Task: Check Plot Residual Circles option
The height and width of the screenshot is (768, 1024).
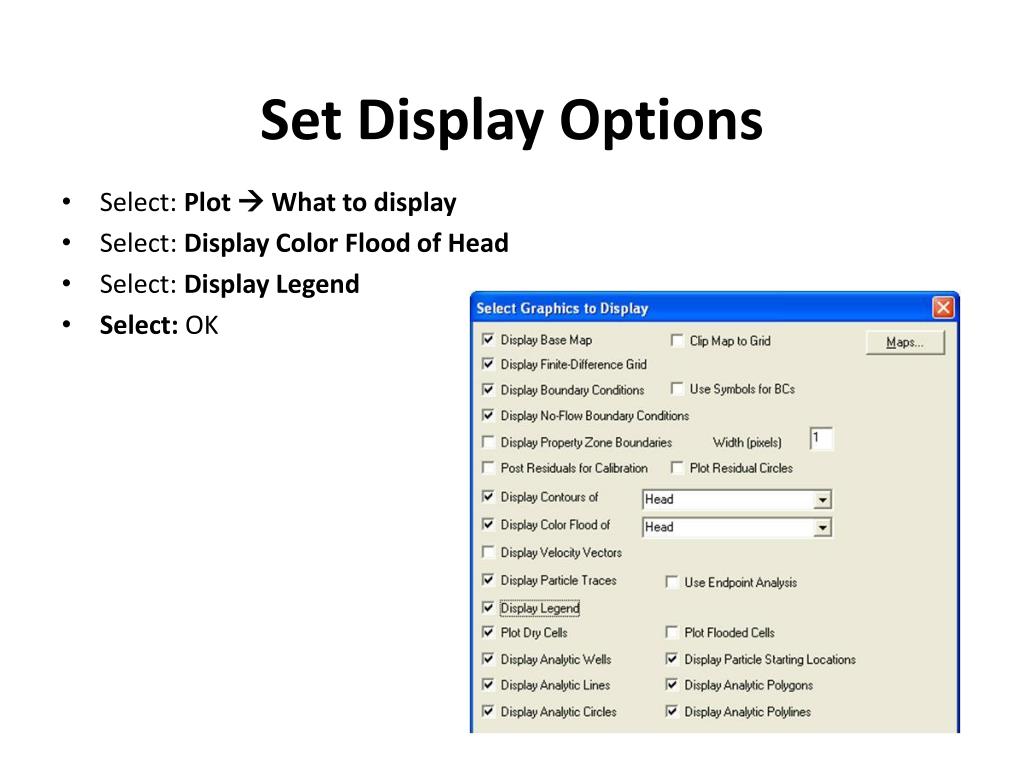Action: click(677, 468)
